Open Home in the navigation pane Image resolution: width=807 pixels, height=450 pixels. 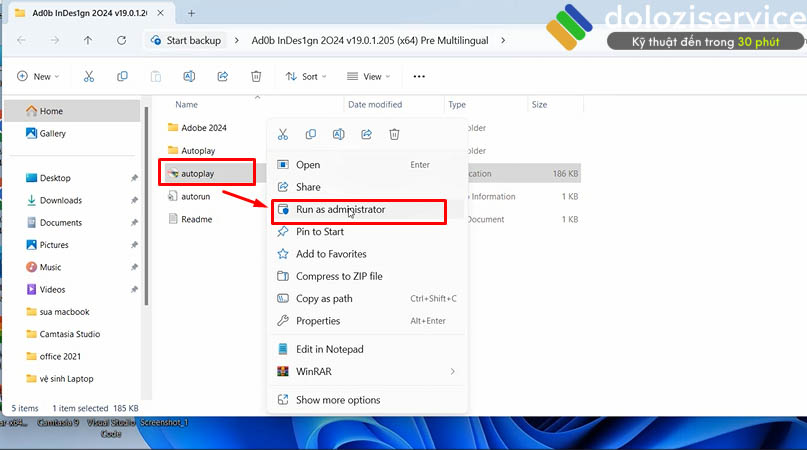[x=72, y=111]
